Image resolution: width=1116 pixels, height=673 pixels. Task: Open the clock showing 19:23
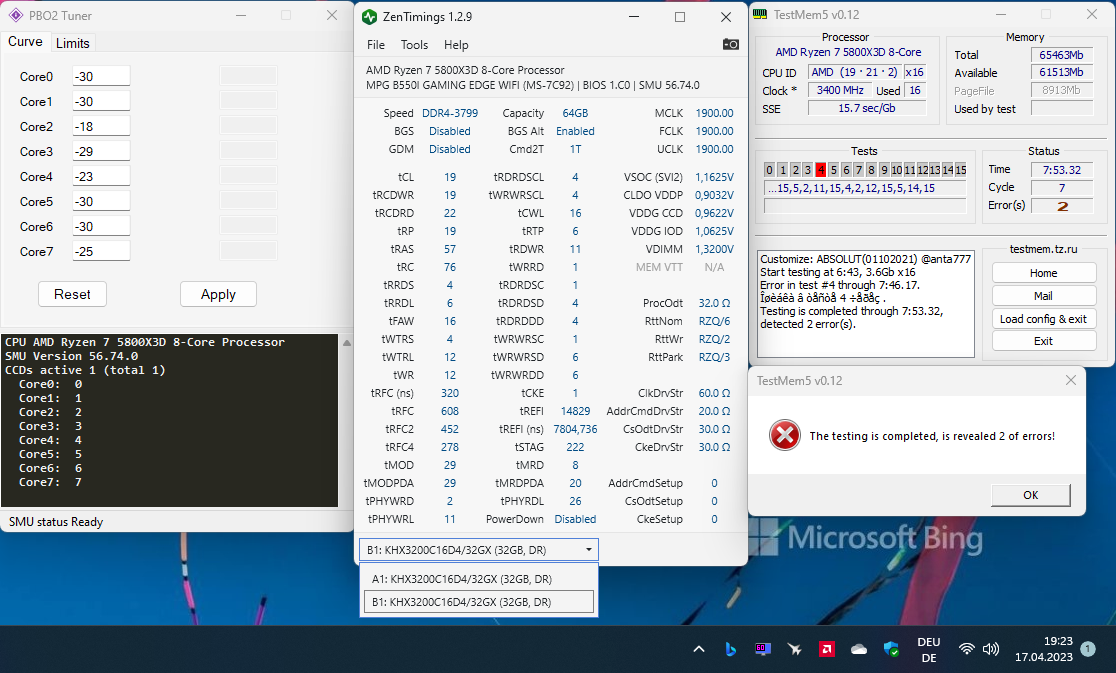point(1043,649)
